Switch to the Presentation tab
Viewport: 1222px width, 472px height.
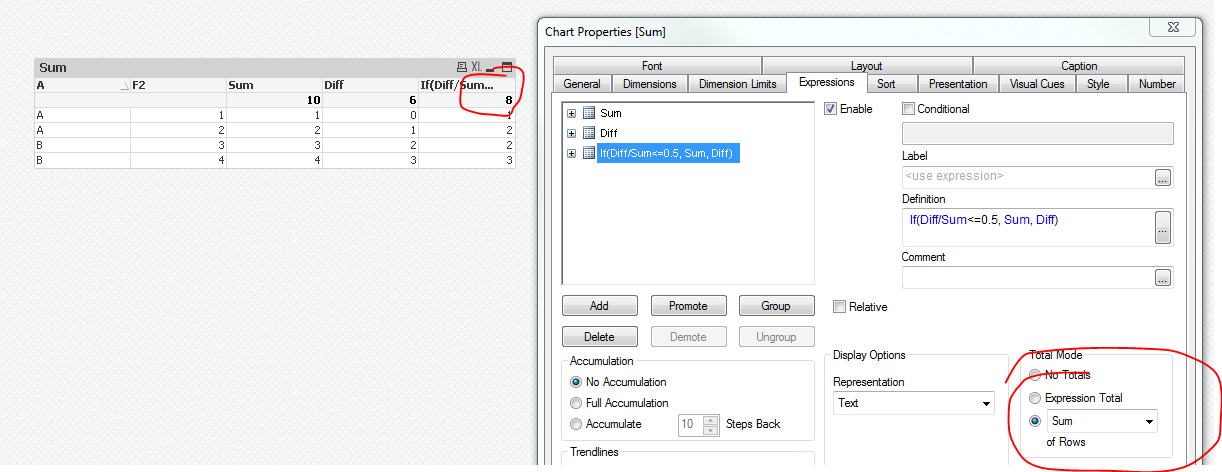(x=958, y=84)
